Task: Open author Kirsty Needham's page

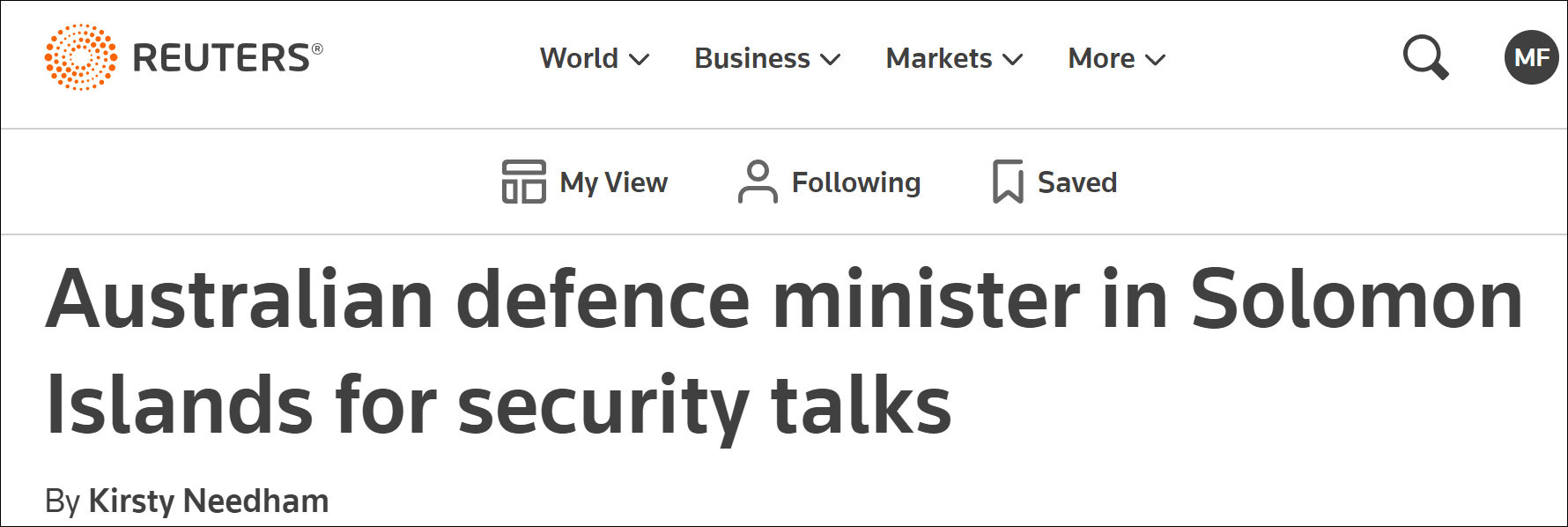Action: (x=209, y=501)
